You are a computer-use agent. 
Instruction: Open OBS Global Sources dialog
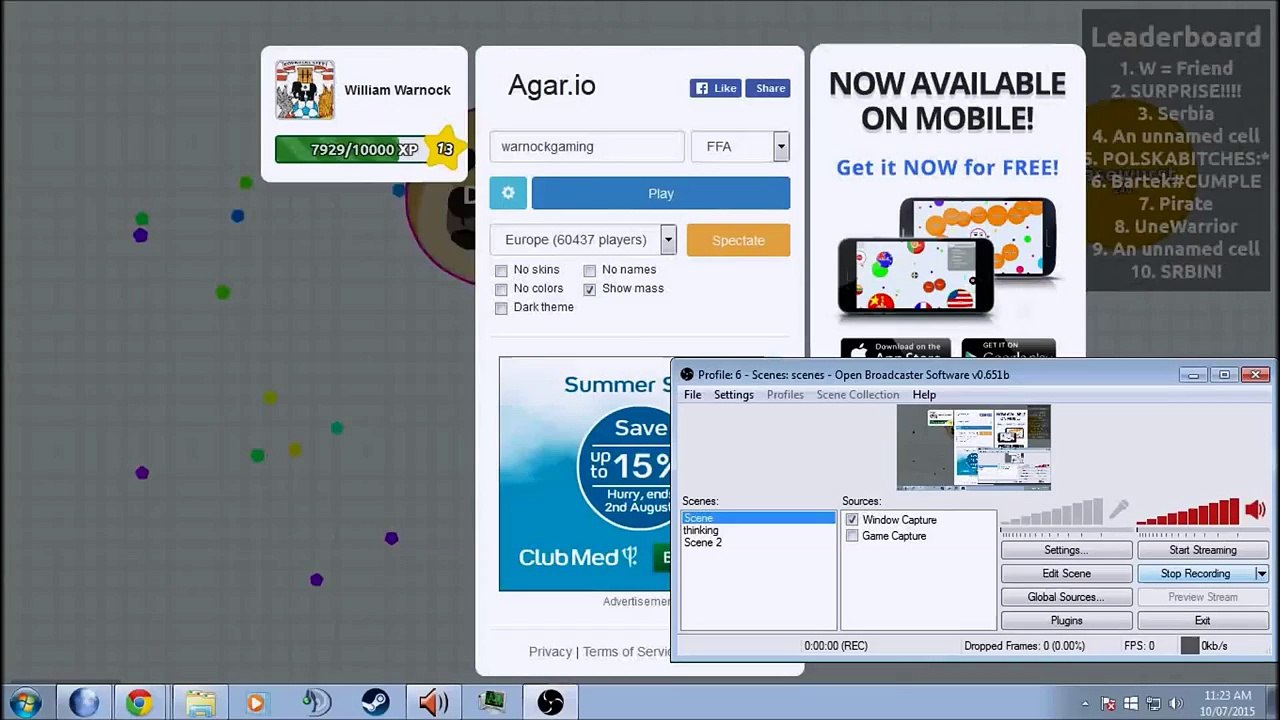pyautogui.click(x=1066, y=597)
